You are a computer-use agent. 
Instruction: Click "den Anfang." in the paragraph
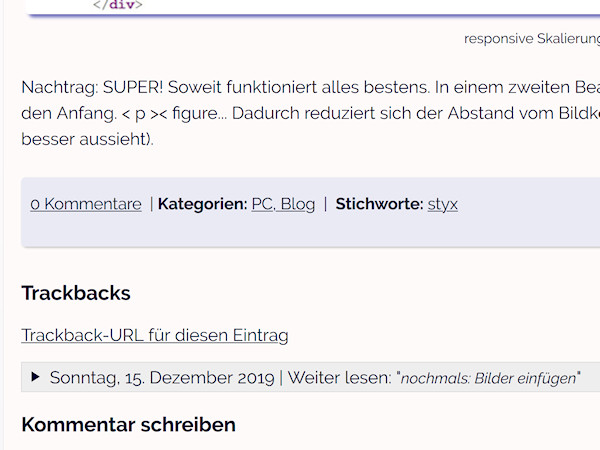(69, 114)
